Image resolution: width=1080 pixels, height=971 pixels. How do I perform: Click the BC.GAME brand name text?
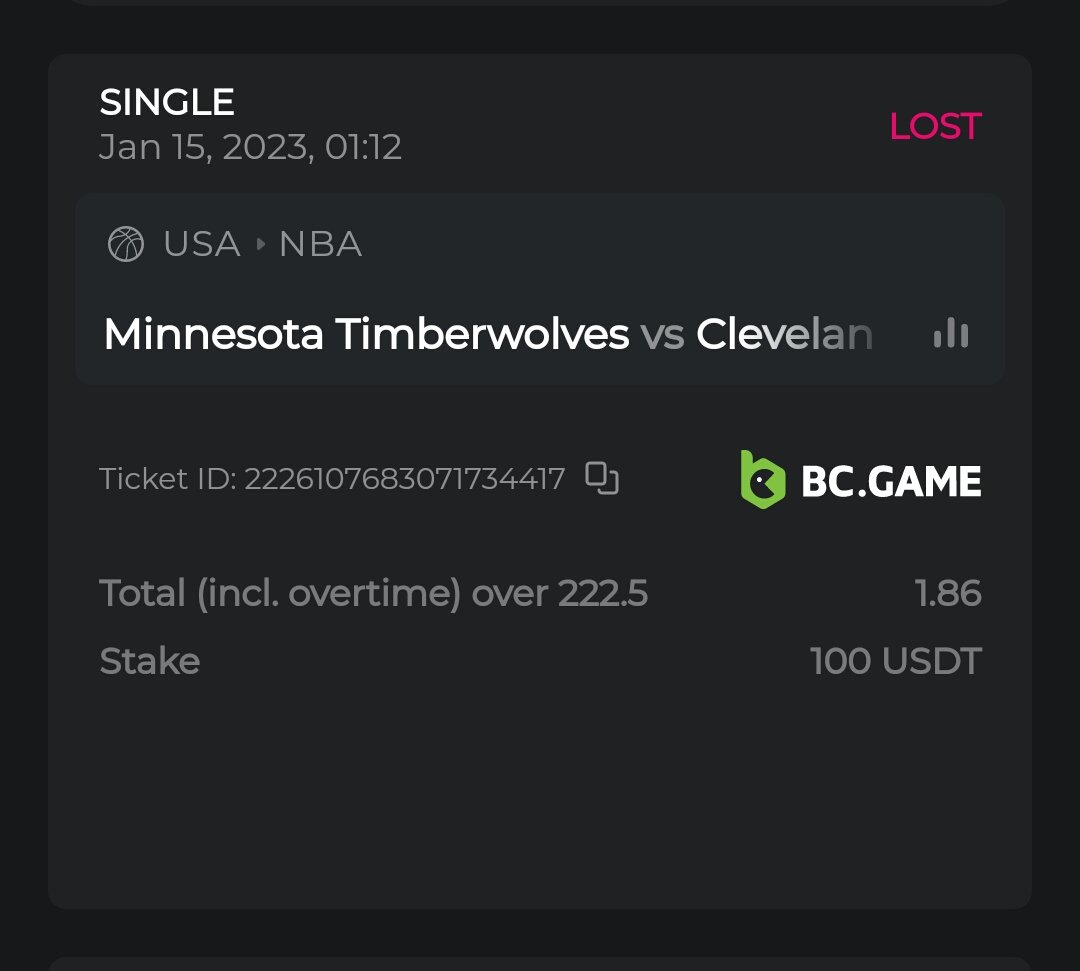(891, 482)
